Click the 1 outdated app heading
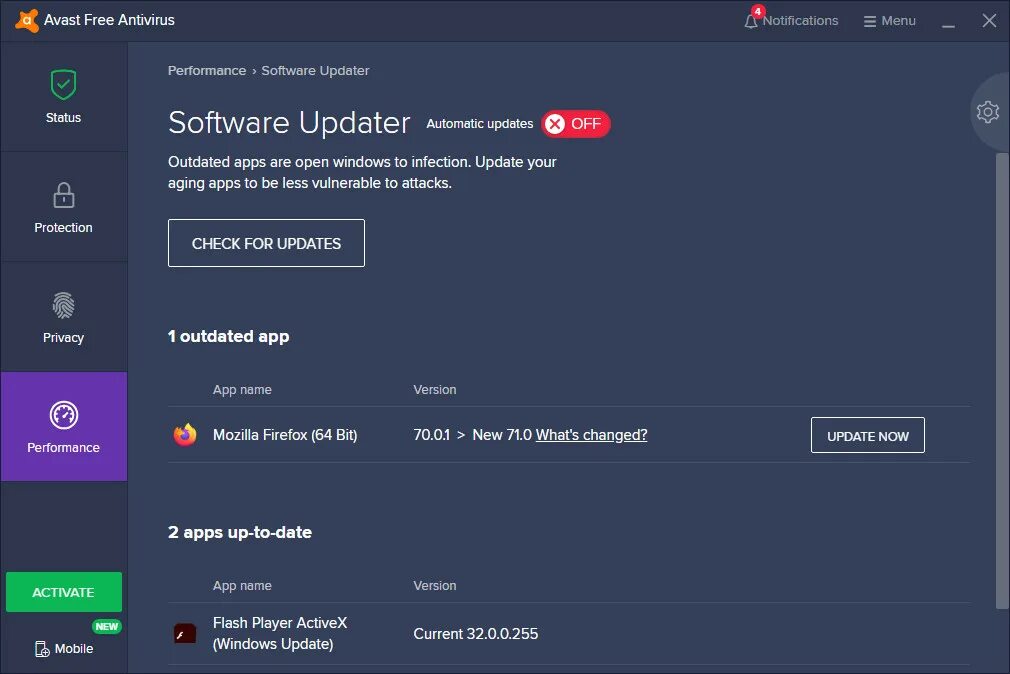 (x=229, y=336)
